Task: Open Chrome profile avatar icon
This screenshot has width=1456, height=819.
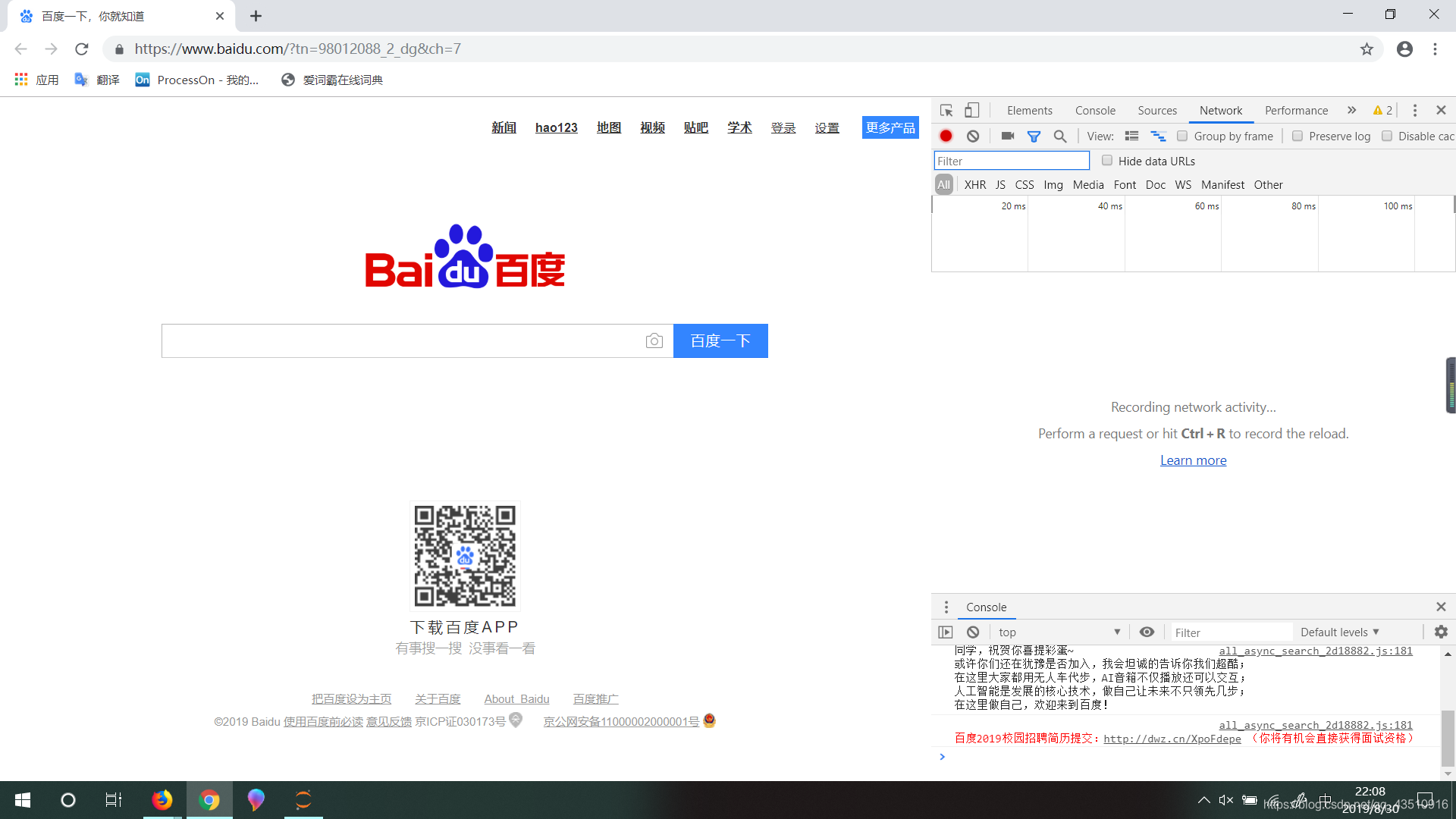Action: pos(1404,49)
